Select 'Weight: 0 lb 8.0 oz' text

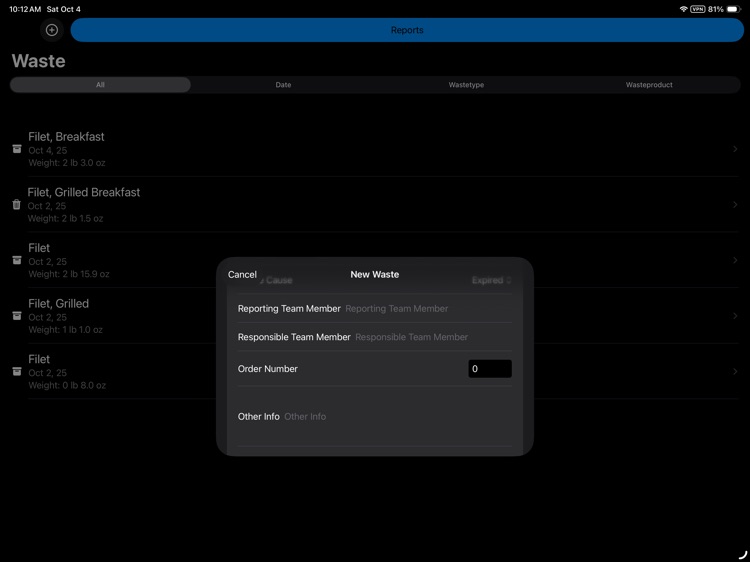pos(67,386)
